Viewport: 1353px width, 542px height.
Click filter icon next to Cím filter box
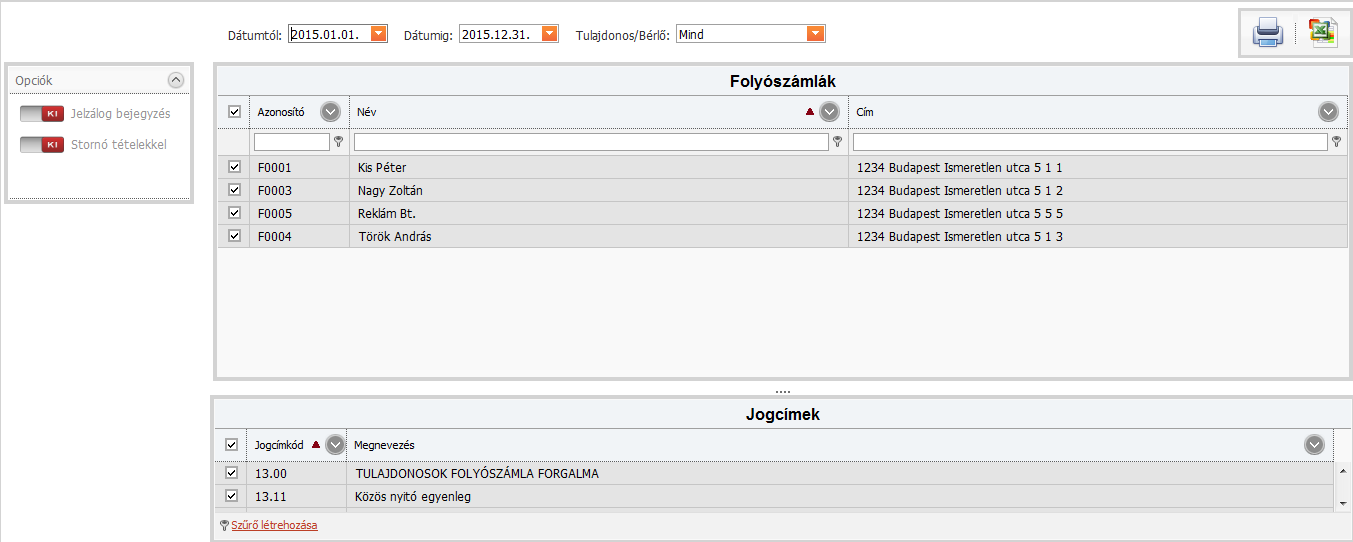[x=1336, y=142]
